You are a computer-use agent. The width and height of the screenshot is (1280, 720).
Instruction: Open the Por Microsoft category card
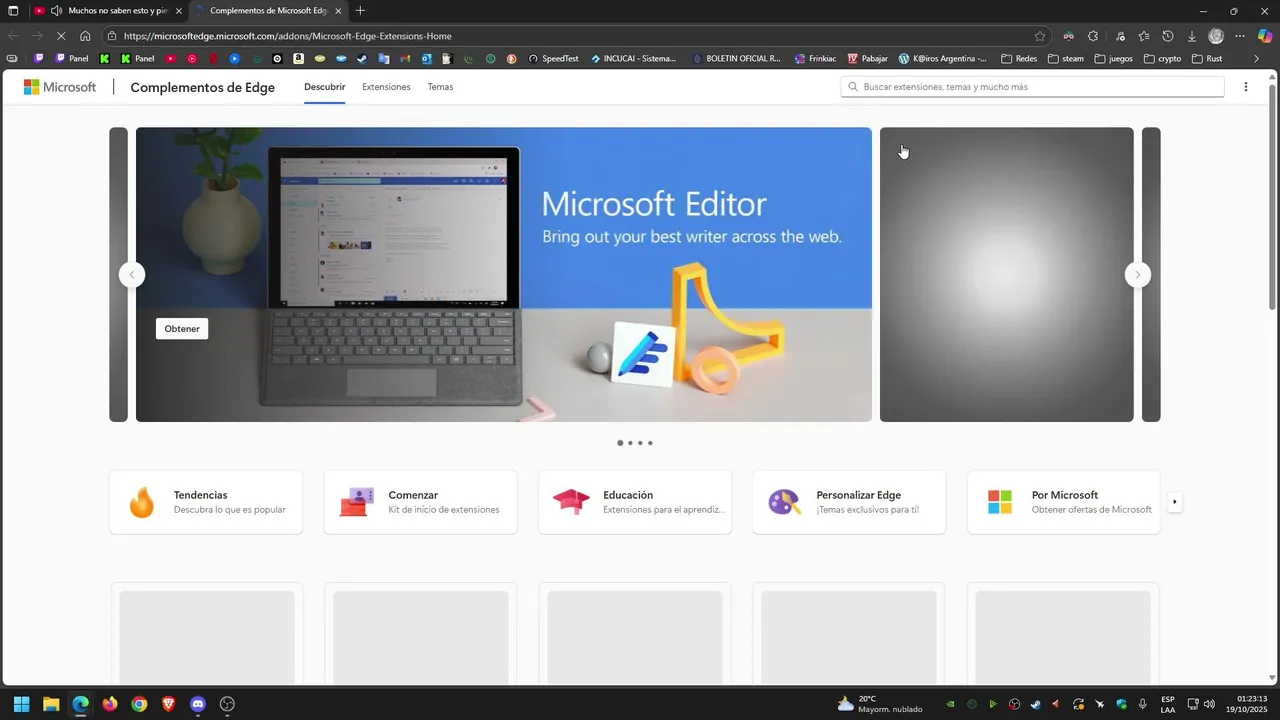pos(1063,502)
